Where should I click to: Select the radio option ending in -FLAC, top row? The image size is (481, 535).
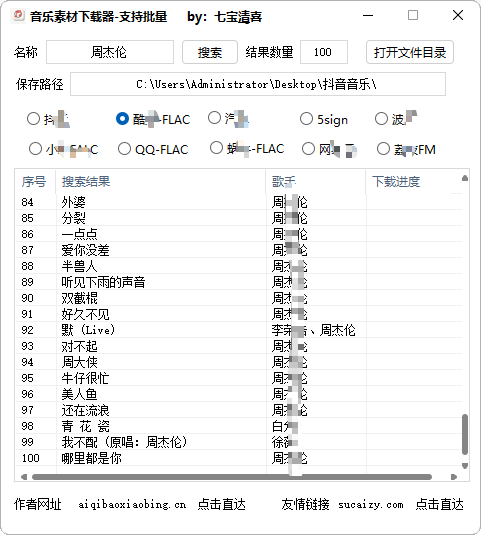122,119
